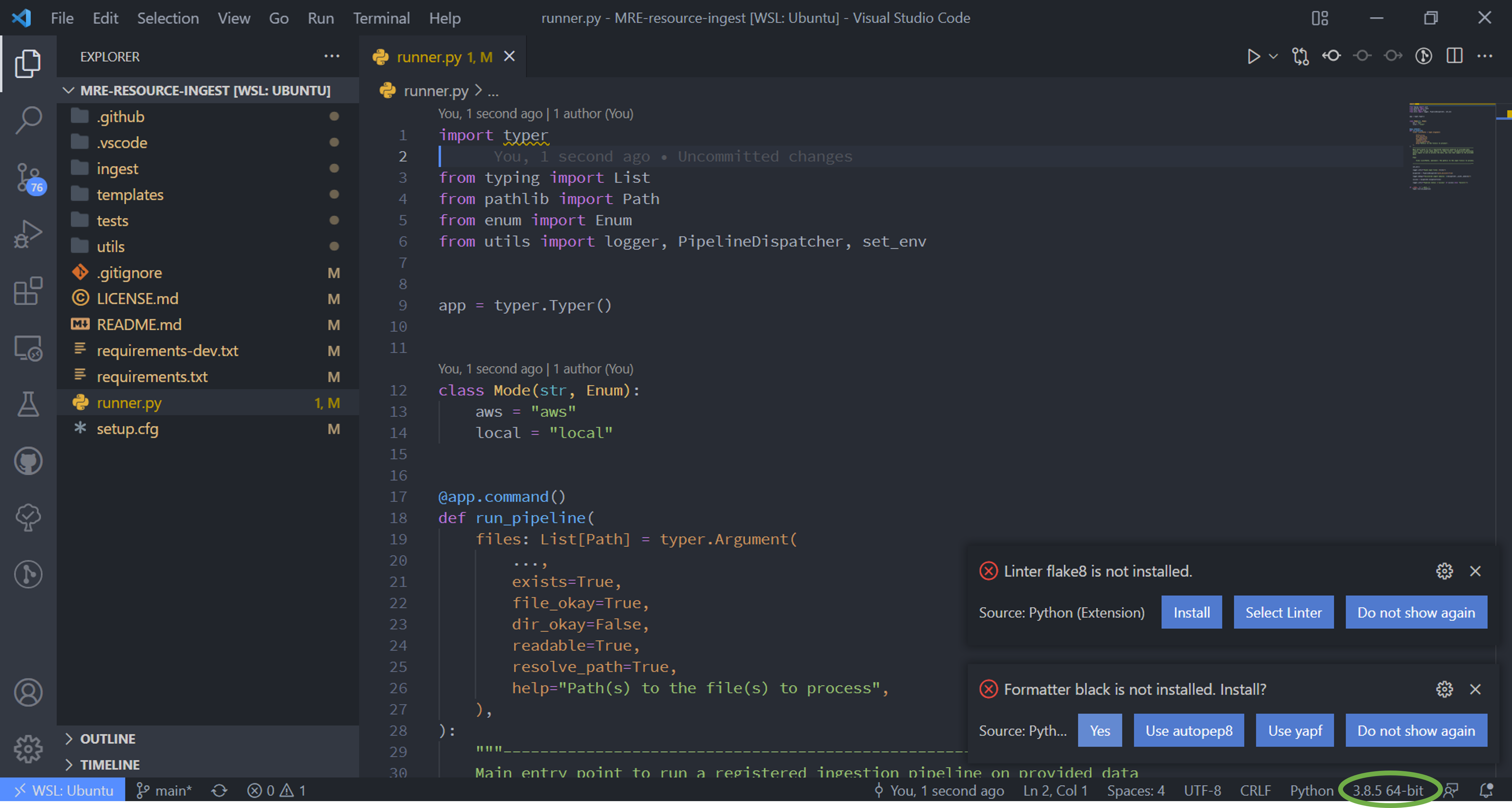The height and width of the screenshot is (808, 1512).
Task: Customize layout icon in title bar
Action: coord(1320,18)
